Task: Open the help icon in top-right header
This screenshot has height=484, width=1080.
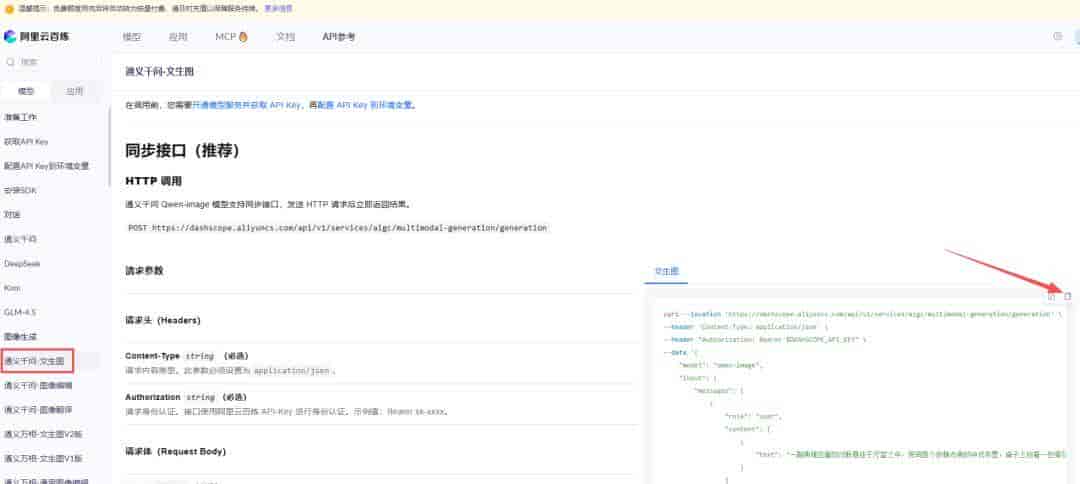Action: 1058,36
